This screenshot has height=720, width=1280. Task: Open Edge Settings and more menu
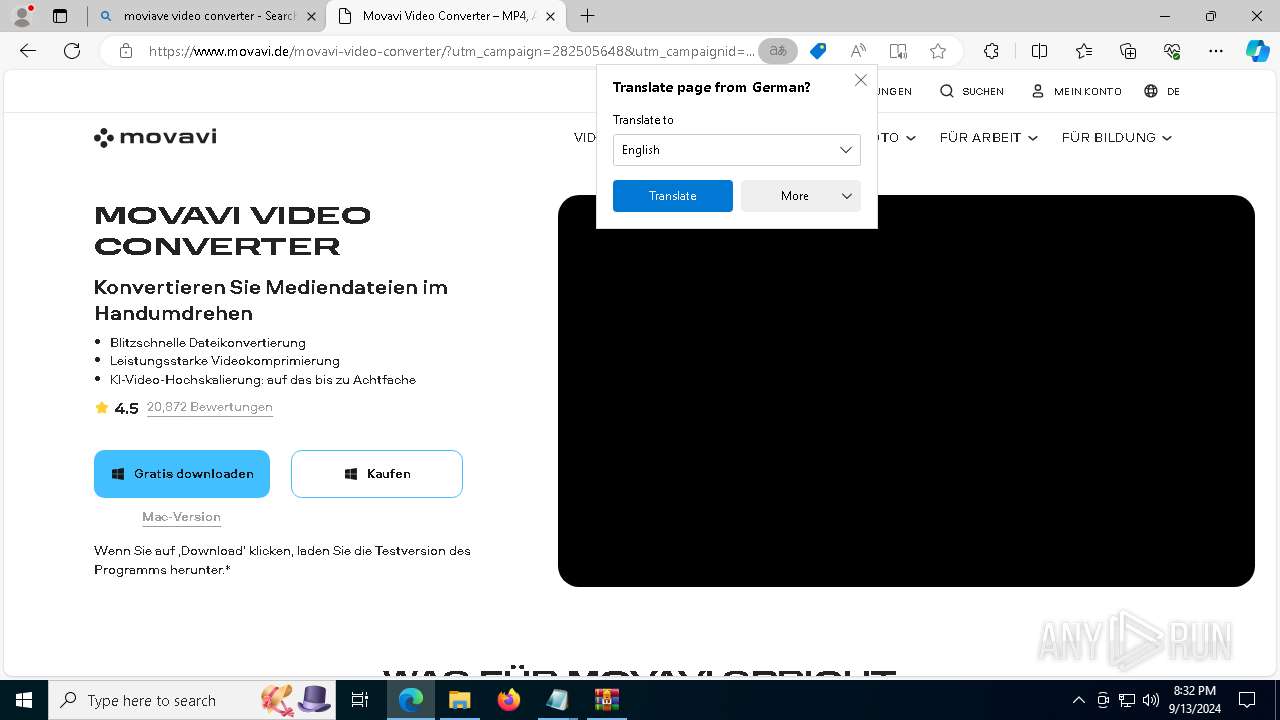click(1216, 51)
